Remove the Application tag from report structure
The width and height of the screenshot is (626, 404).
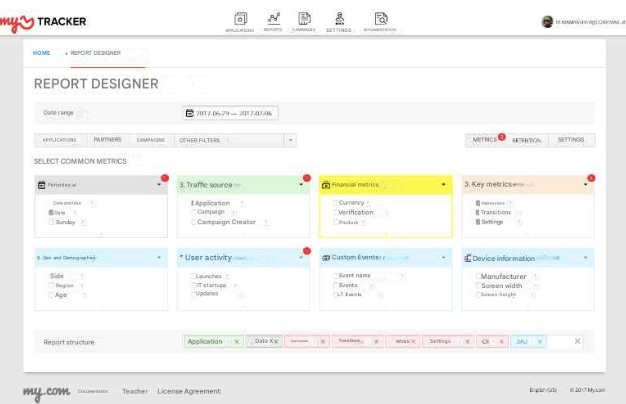[236, 341]
